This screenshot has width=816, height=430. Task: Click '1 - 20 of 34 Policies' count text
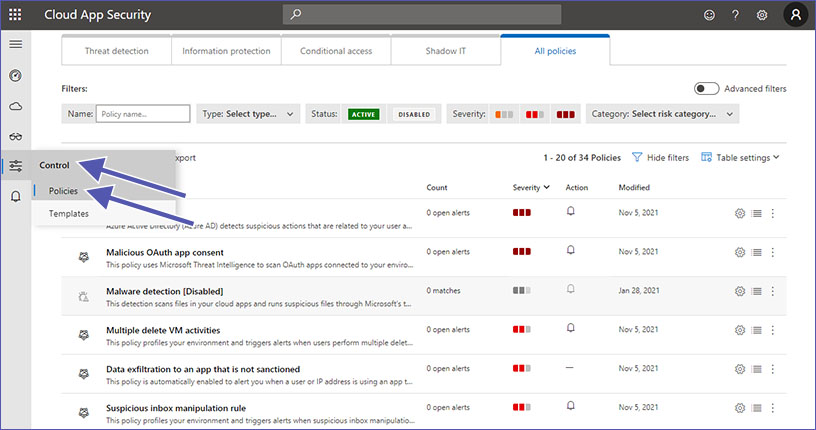point(582,157)
